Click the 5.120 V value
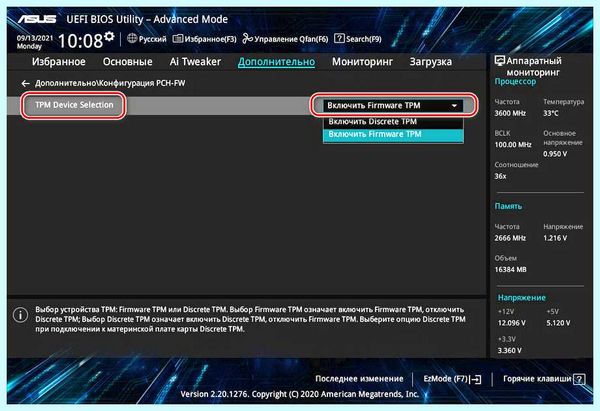 pyautogui.click(x=558, y=323)
